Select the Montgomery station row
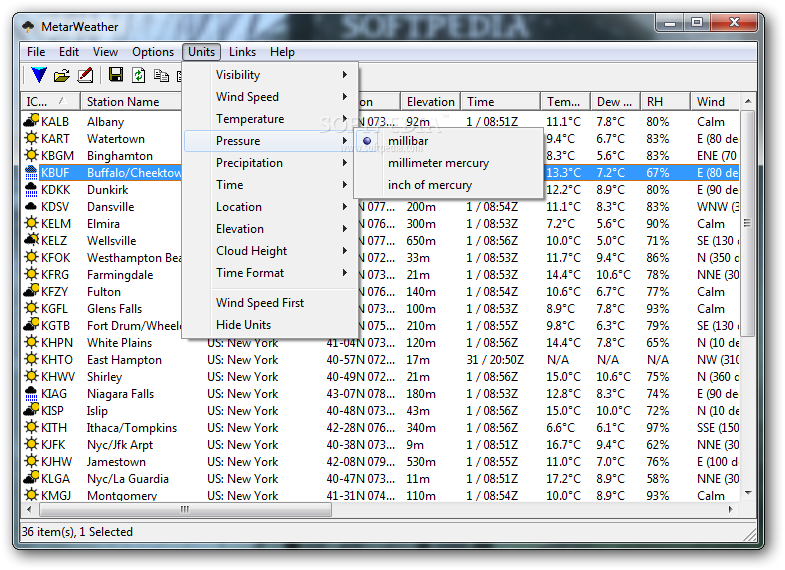 pyautogui.click(x=380, y=495)
